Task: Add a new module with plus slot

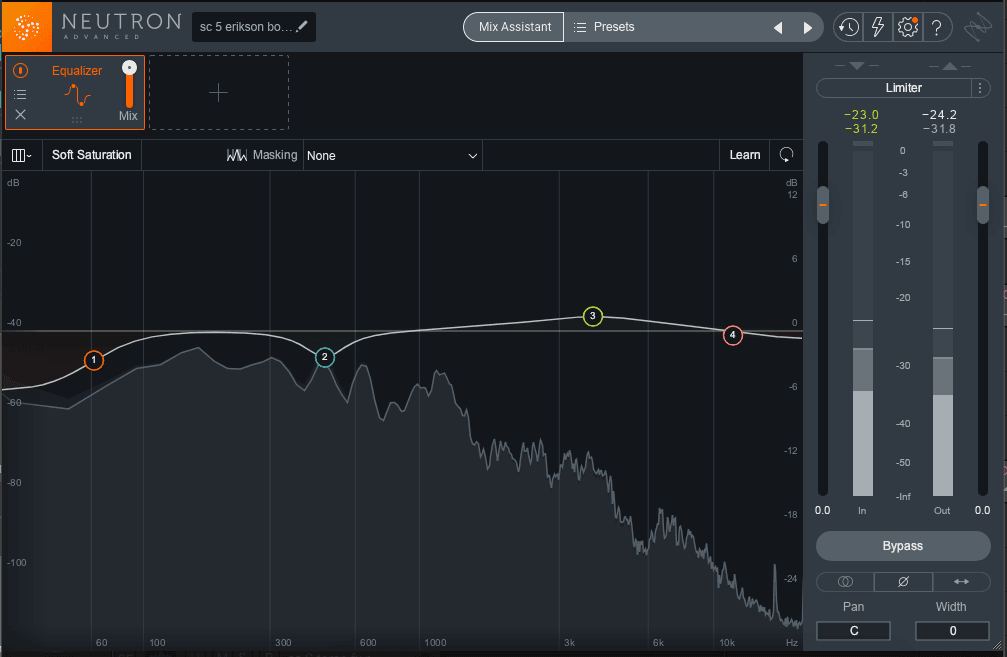Action: point(218,92)
